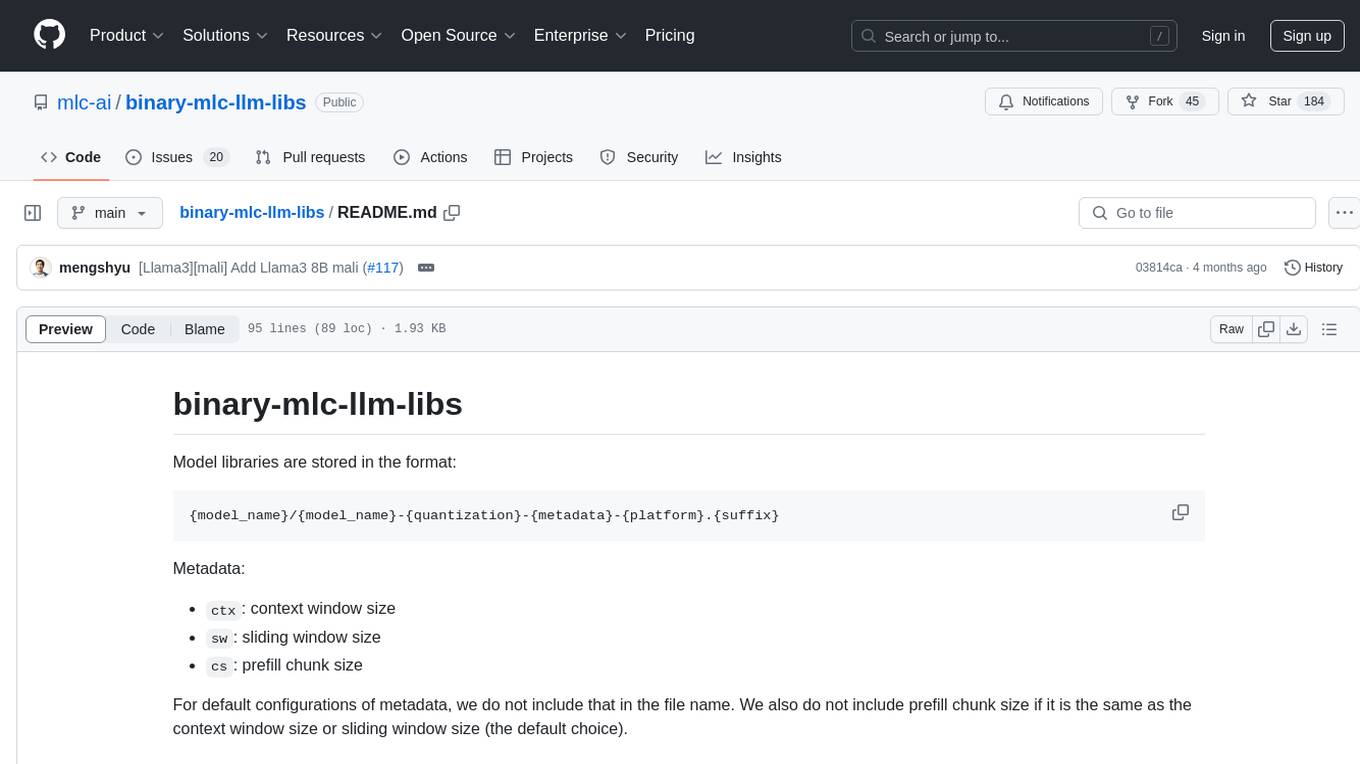Viewport: 1360px width, 764px height.
Task: Open mengshyu author link
Action: coord(95,267)
